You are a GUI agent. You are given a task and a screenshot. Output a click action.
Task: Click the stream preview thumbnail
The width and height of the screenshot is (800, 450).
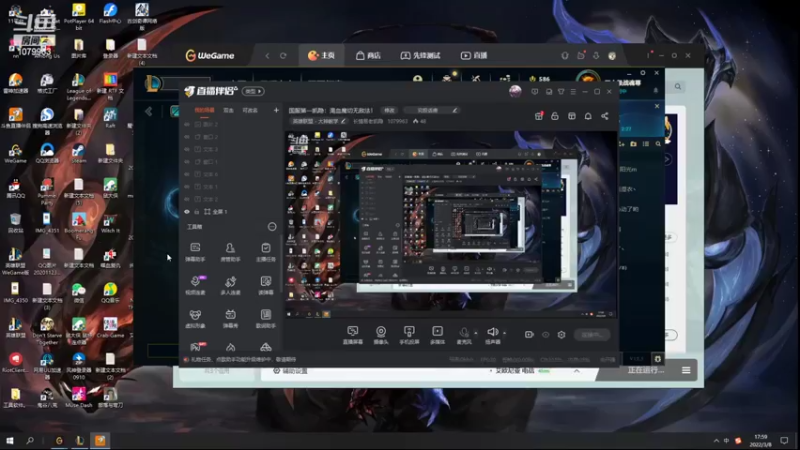pyautogui.click(x=451, y=226)
